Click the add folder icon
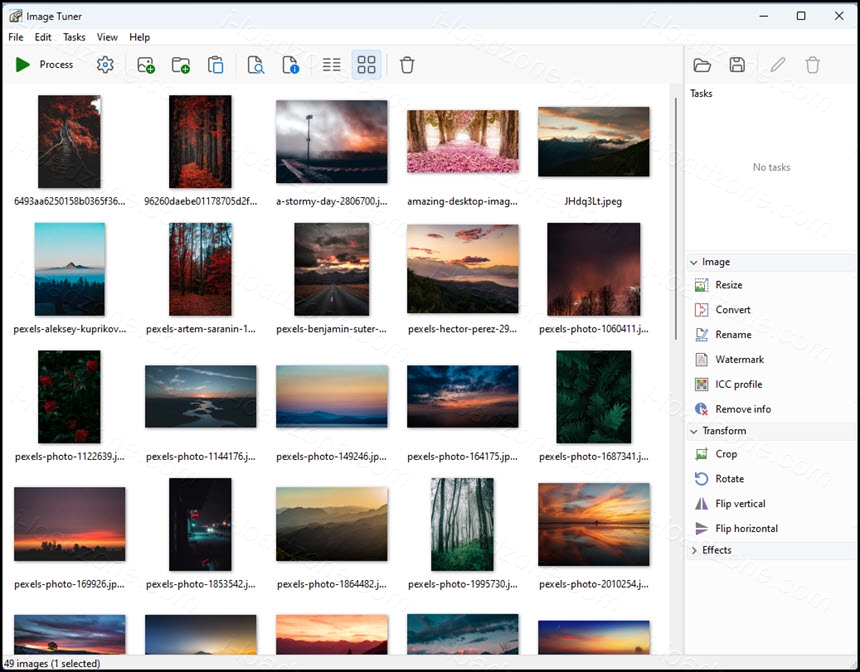The width and height of the screenshot is (860, 672). coord(181,65)
